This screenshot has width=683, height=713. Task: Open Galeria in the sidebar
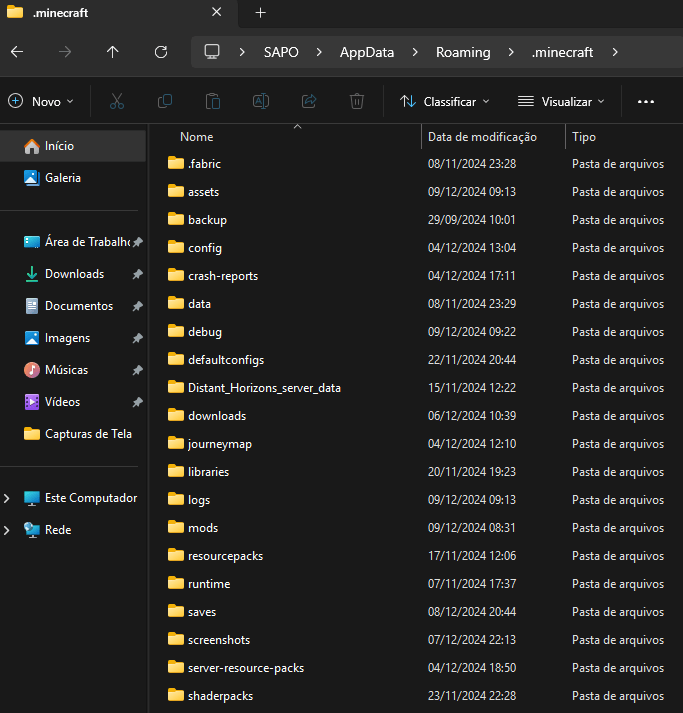tap(74, 178)
